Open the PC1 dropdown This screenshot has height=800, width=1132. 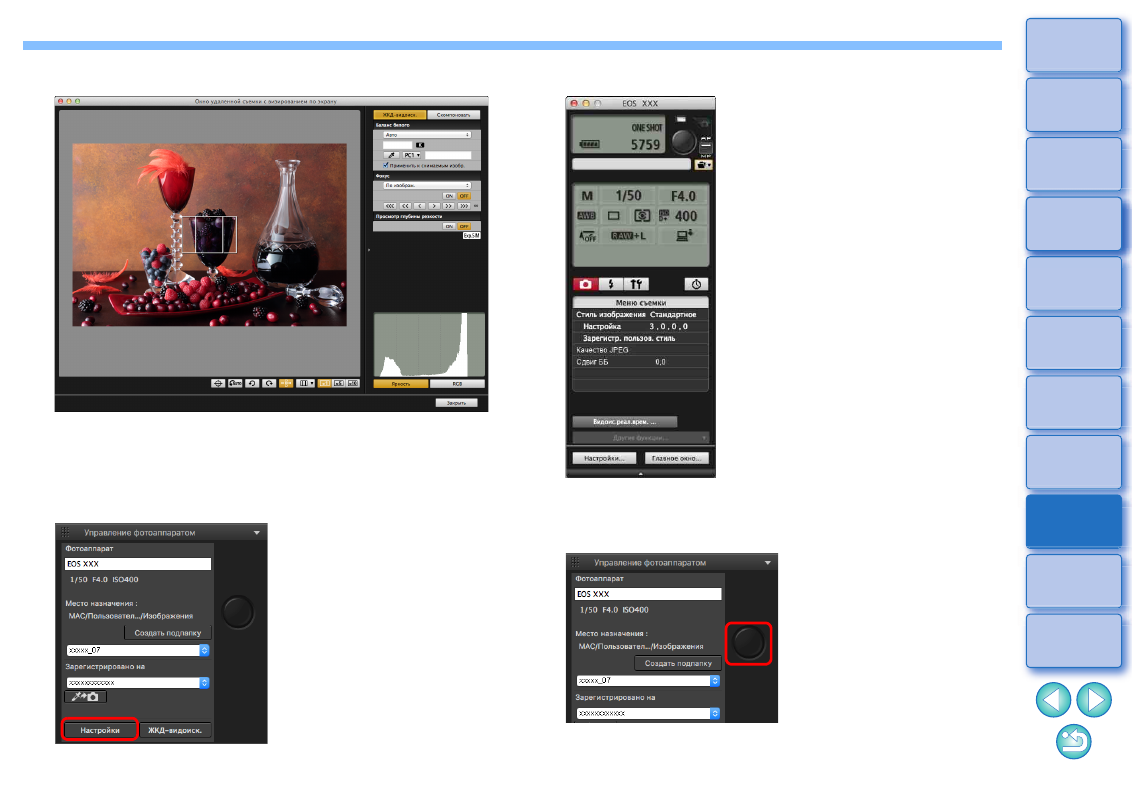(x=412, y=155)
